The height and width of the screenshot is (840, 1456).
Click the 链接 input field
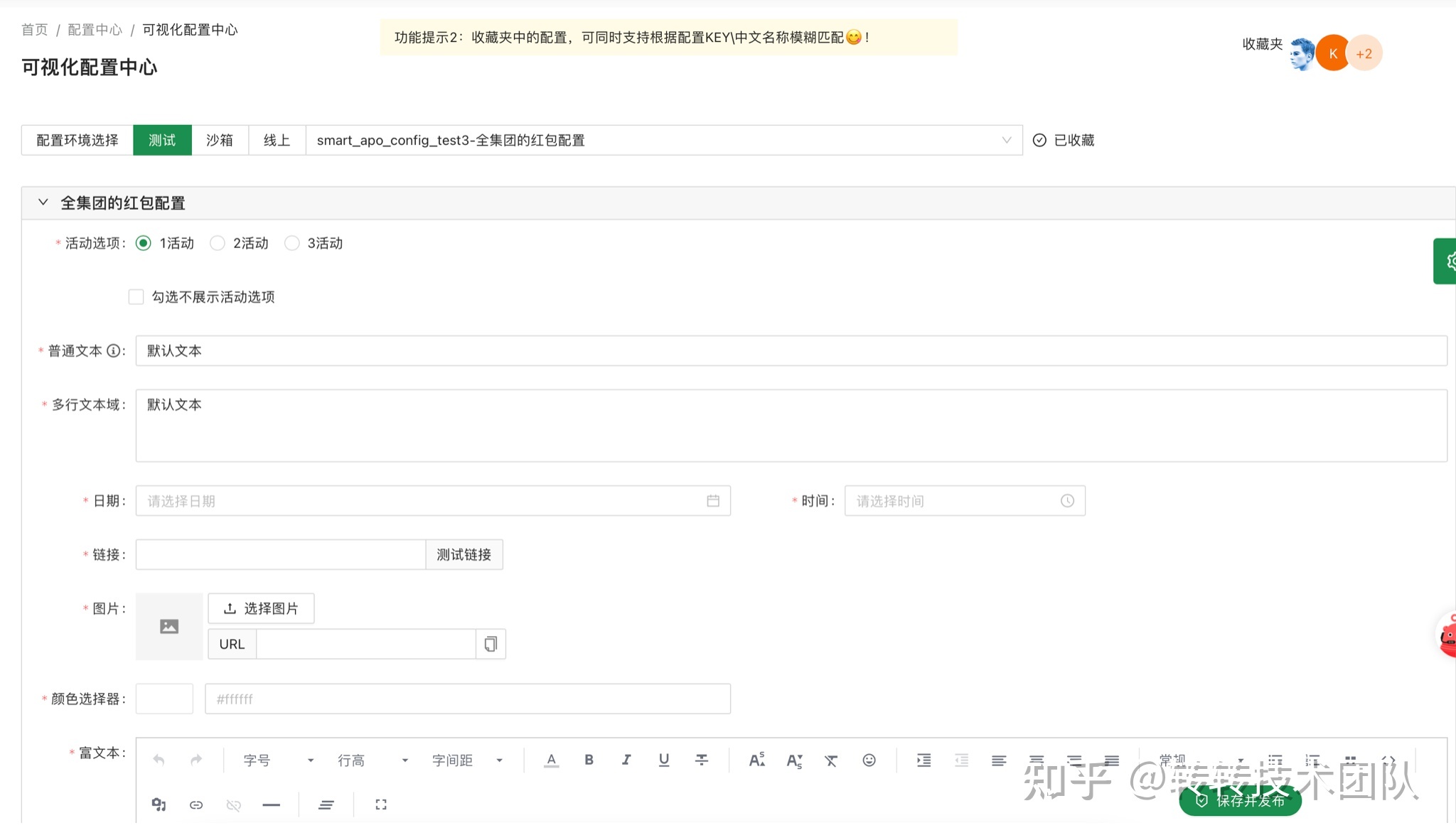(x=281, y=554)
